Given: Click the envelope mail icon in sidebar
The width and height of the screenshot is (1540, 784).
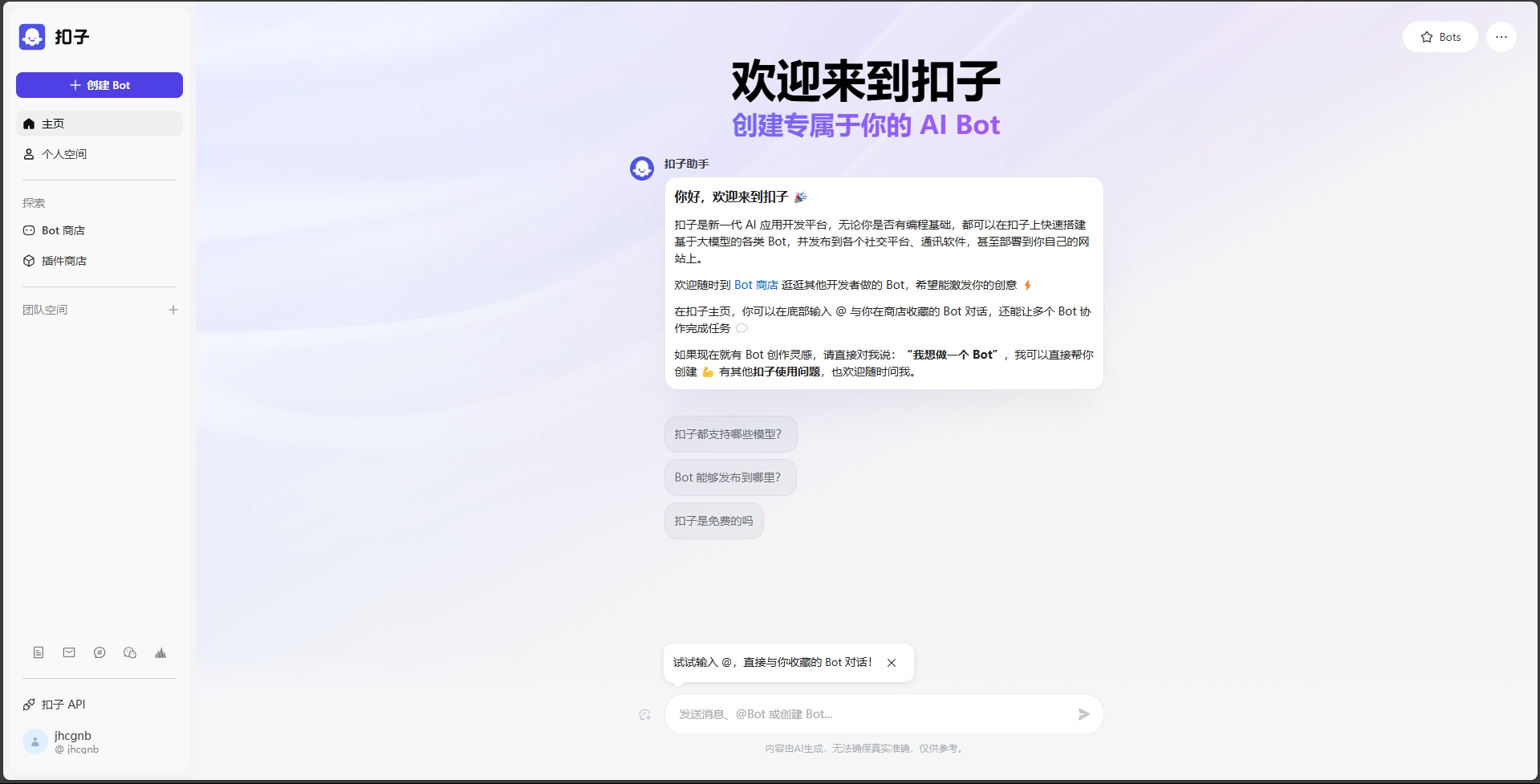Looking at the screenshot, I should (x=69, y=652).
